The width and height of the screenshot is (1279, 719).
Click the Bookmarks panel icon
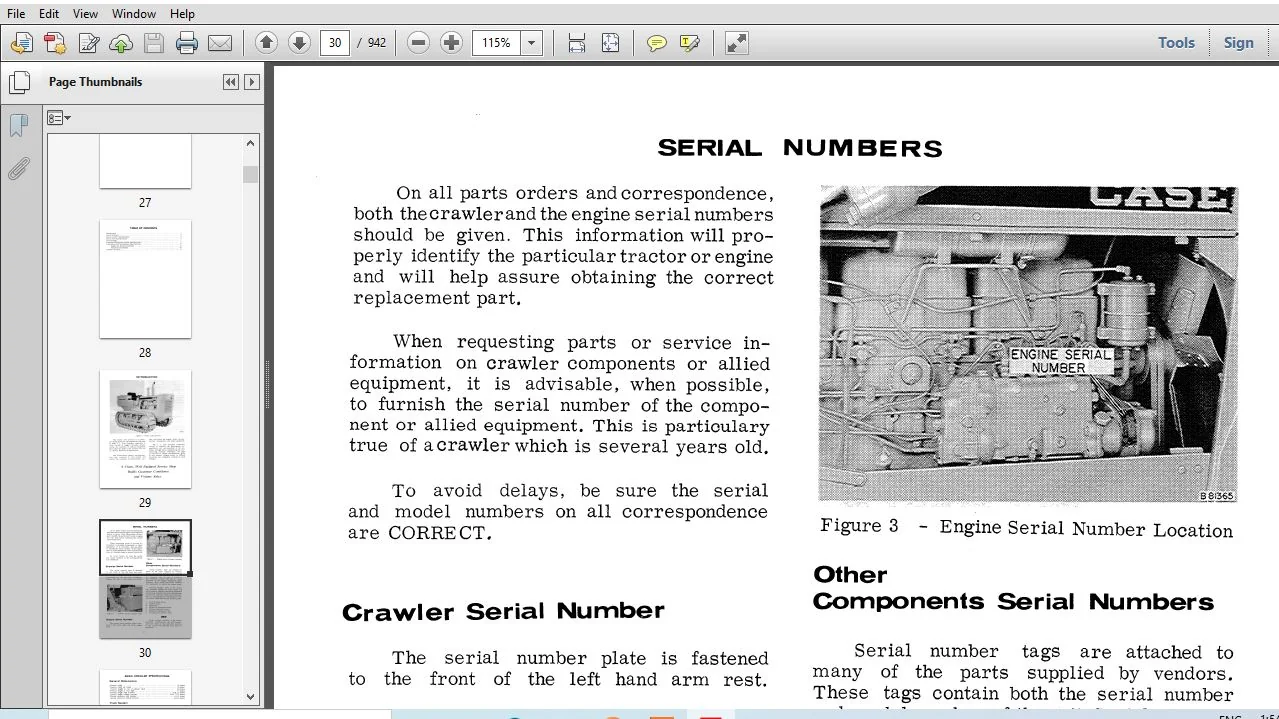(18, 126)
